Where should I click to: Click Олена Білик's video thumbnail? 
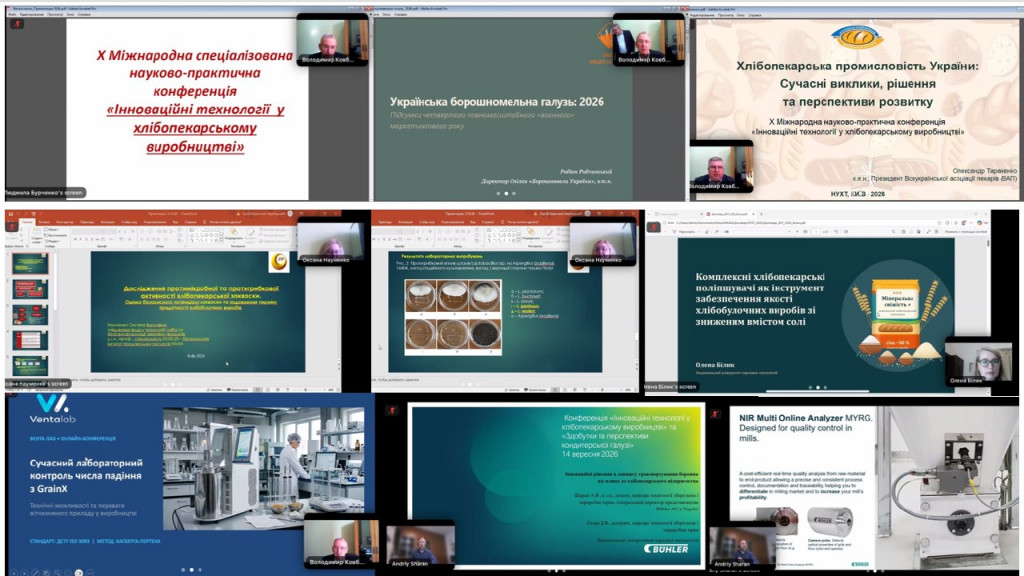coord(978,362)
